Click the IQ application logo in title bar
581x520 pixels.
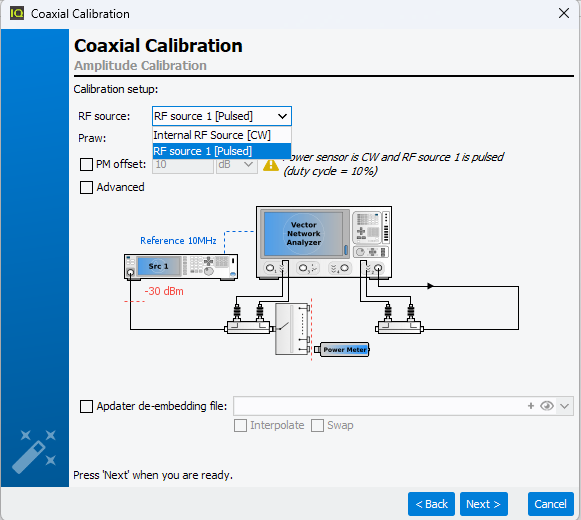click(x=17, y=13)
